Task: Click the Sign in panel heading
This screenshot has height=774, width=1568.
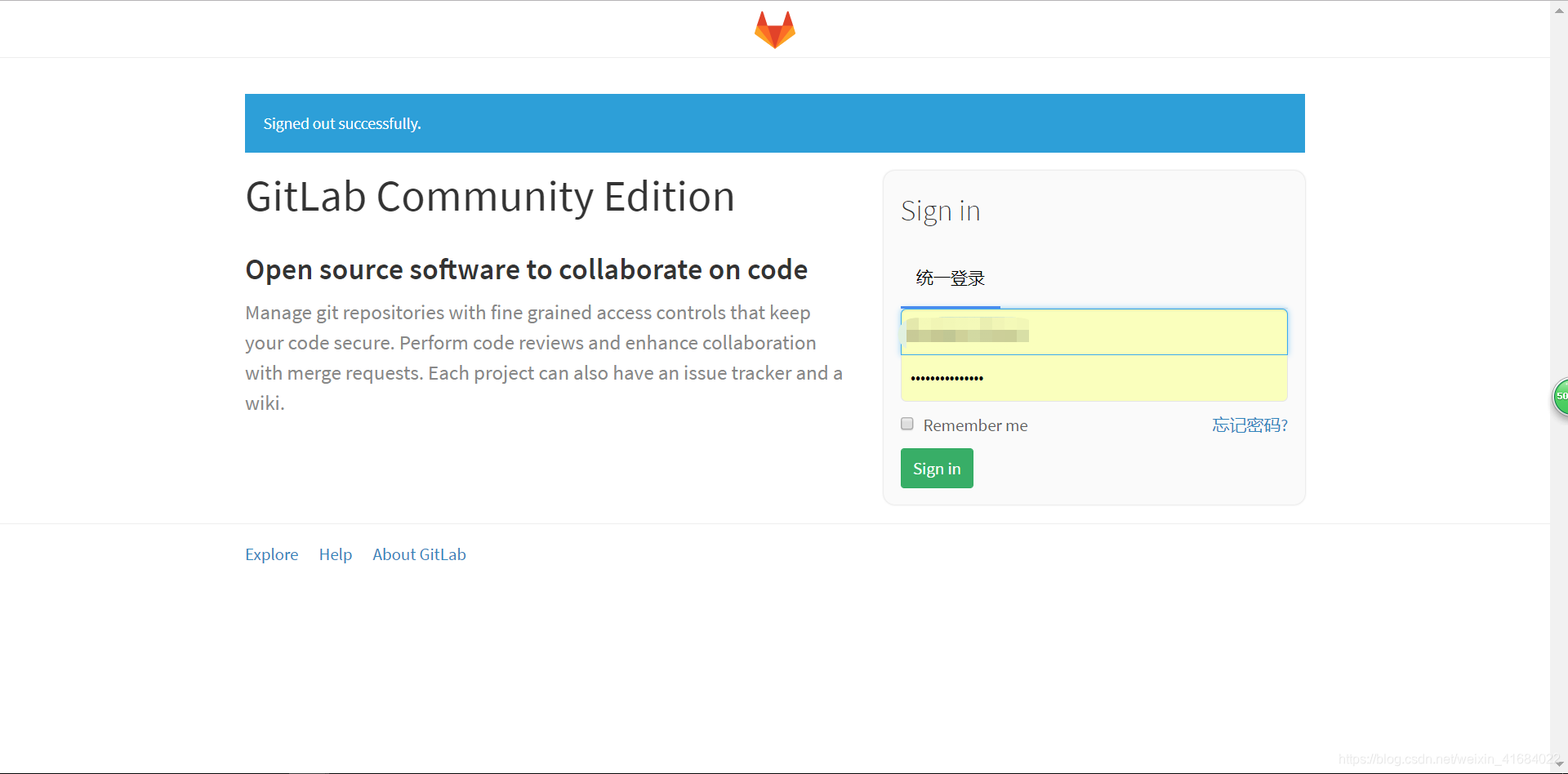Action: coord(940,211)
